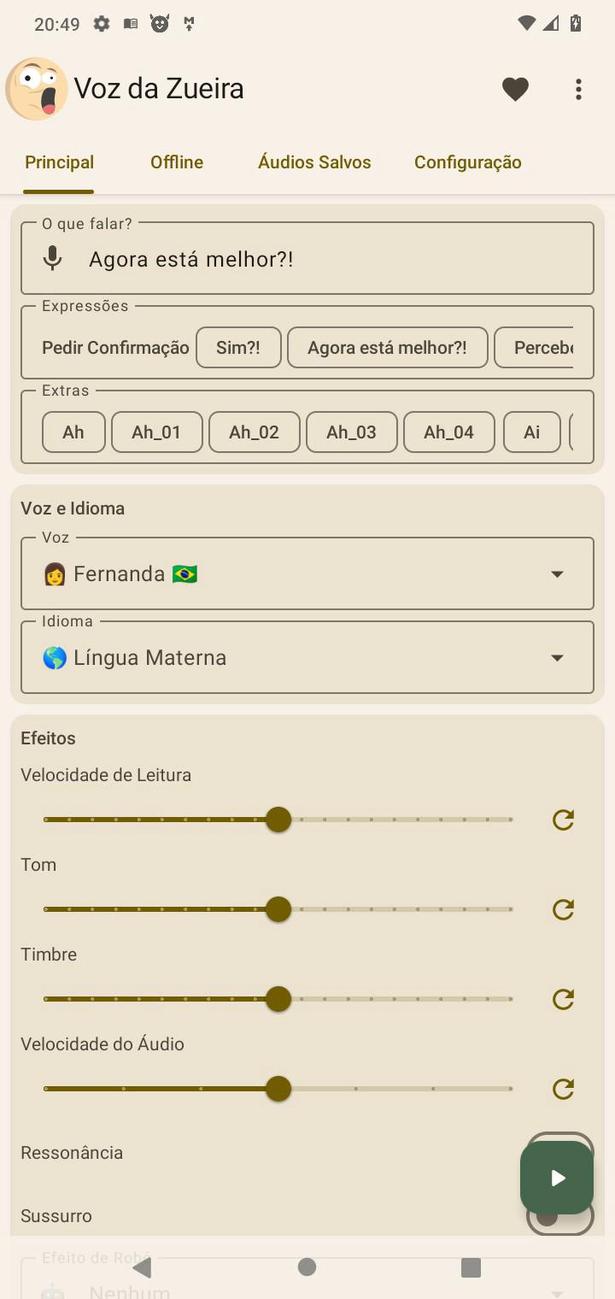Toggle the Ressonância switch
Image resolution: width=615 pixels, height=1299 pixels.
click(x=559, y=1153)
